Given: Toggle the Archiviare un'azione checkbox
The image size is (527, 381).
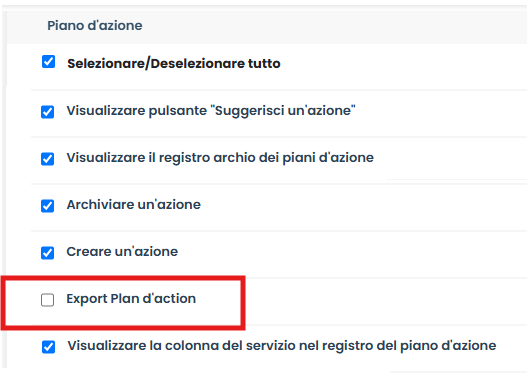Looking at the screenshot, I should [47, 206].
